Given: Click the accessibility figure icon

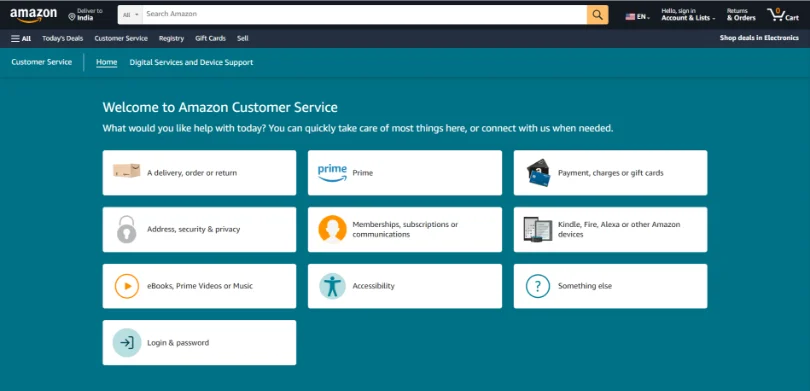Looking at the screenshot, I should 332,286.
